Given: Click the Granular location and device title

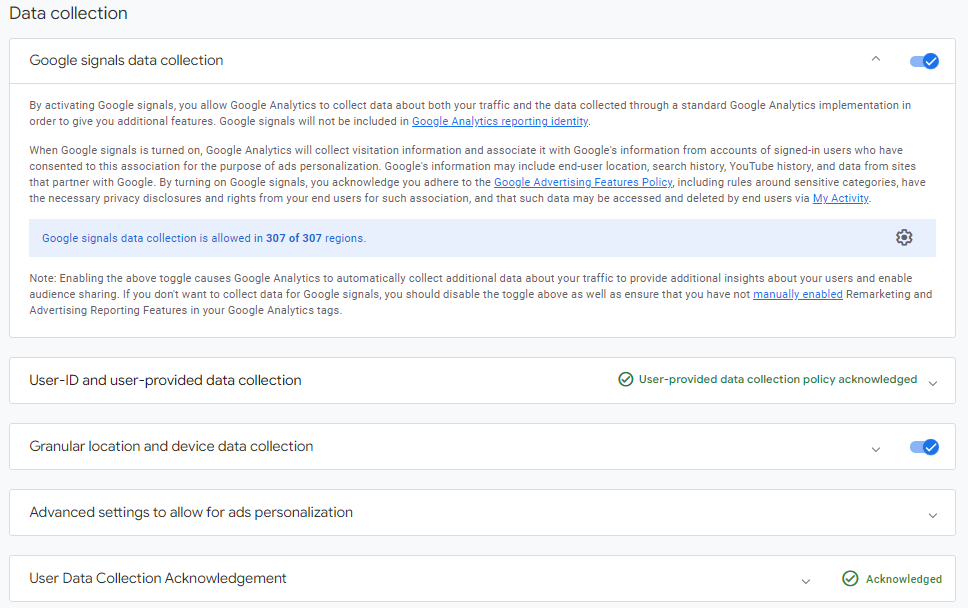Looking at the screenshot, I should [x=172, y=446].
